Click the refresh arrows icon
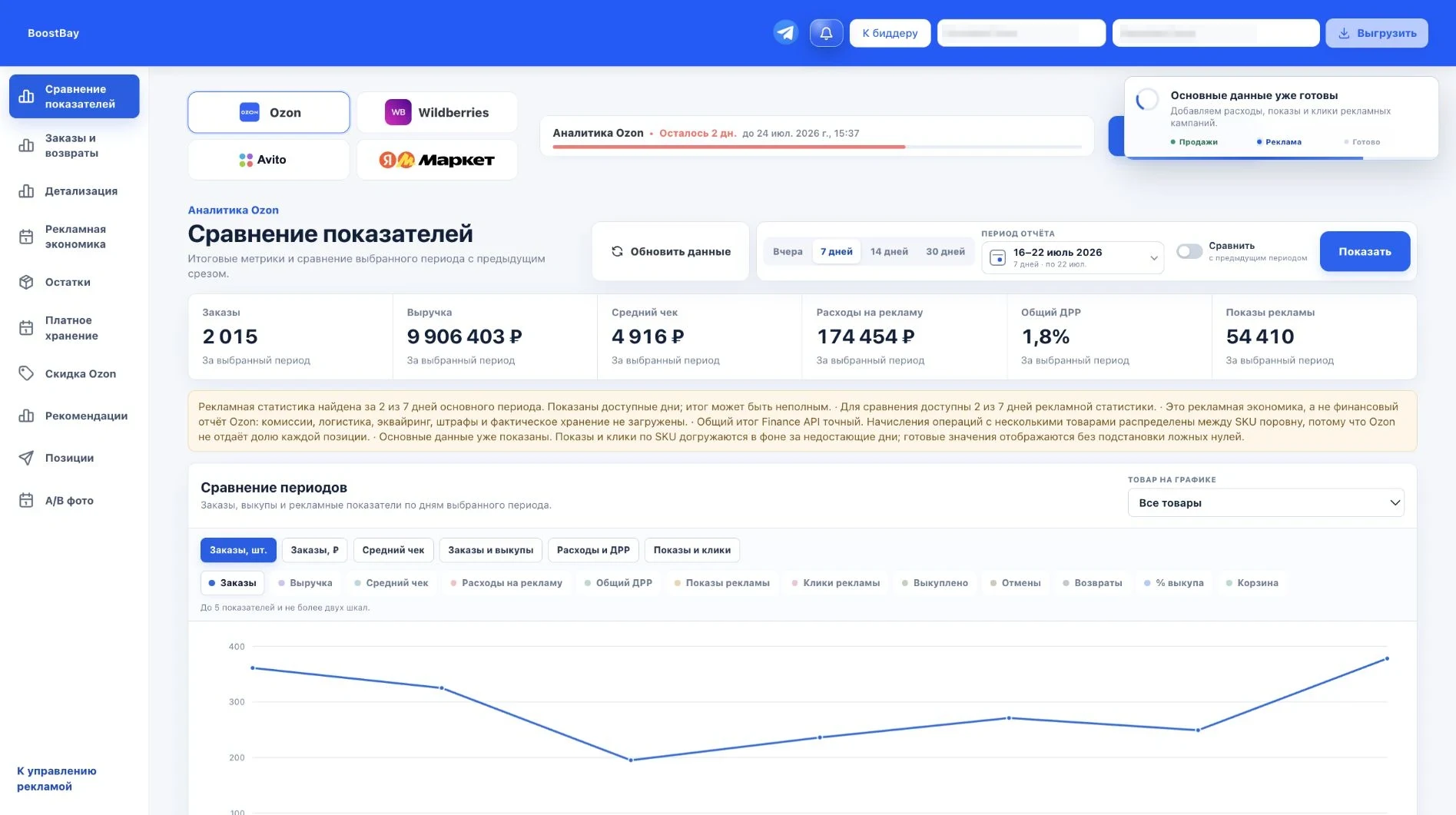Image resolution: width=1456 pixels, height=815 pixels. (x=617, y=251)
